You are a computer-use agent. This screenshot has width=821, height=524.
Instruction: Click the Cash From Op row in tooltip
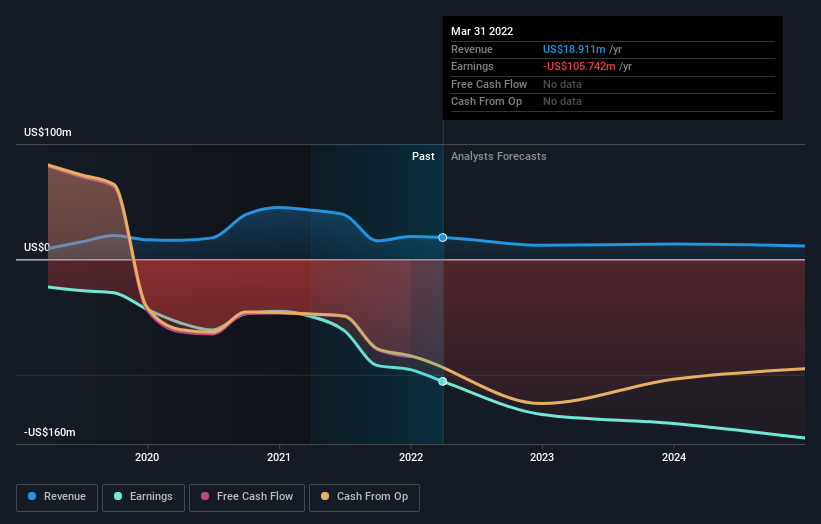pos(613,102)
